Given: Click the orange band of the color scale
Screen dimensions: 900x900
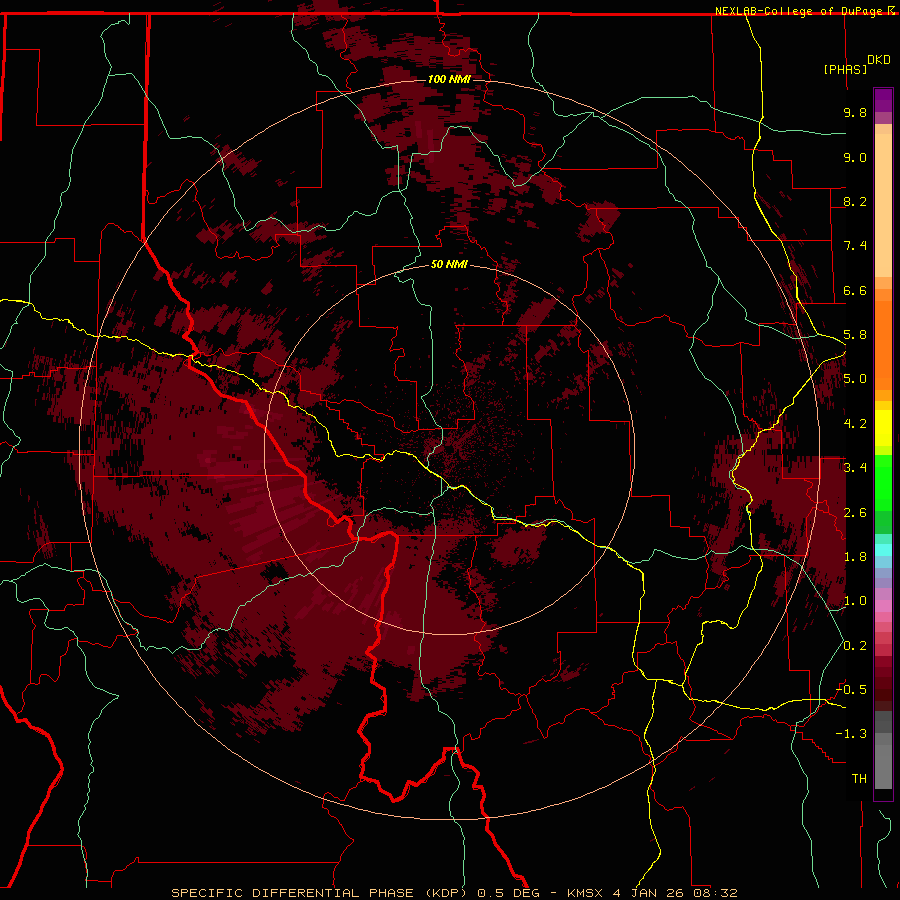Looking at the screenshot, I should (x=883, y=342).
